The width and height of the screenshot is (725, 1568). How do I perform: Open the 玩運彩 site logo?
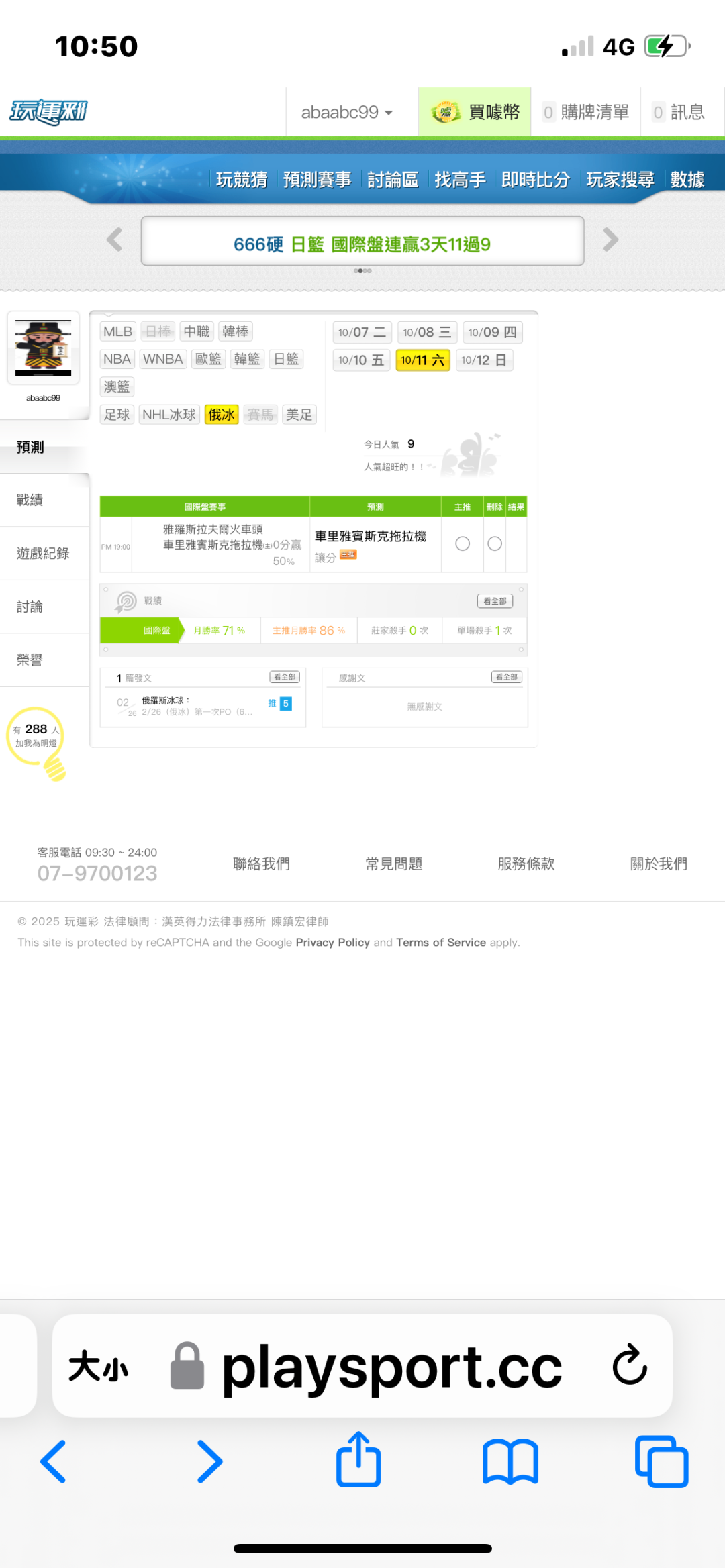[48, 112]
